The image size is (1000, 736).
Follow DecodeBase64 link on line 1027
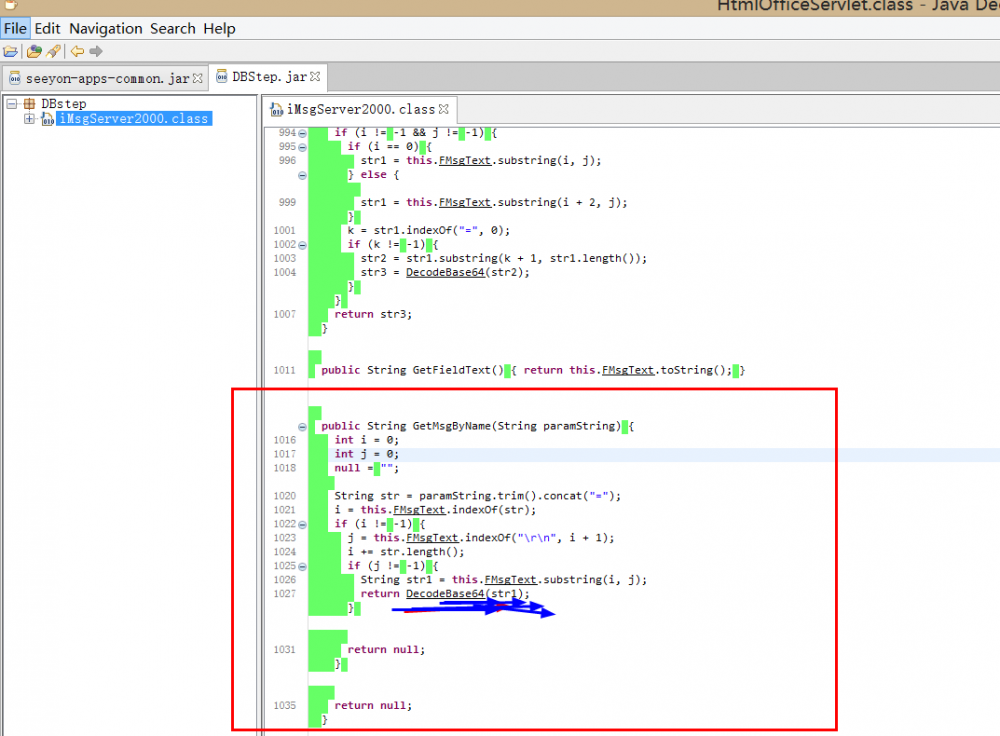coord(445,594)
